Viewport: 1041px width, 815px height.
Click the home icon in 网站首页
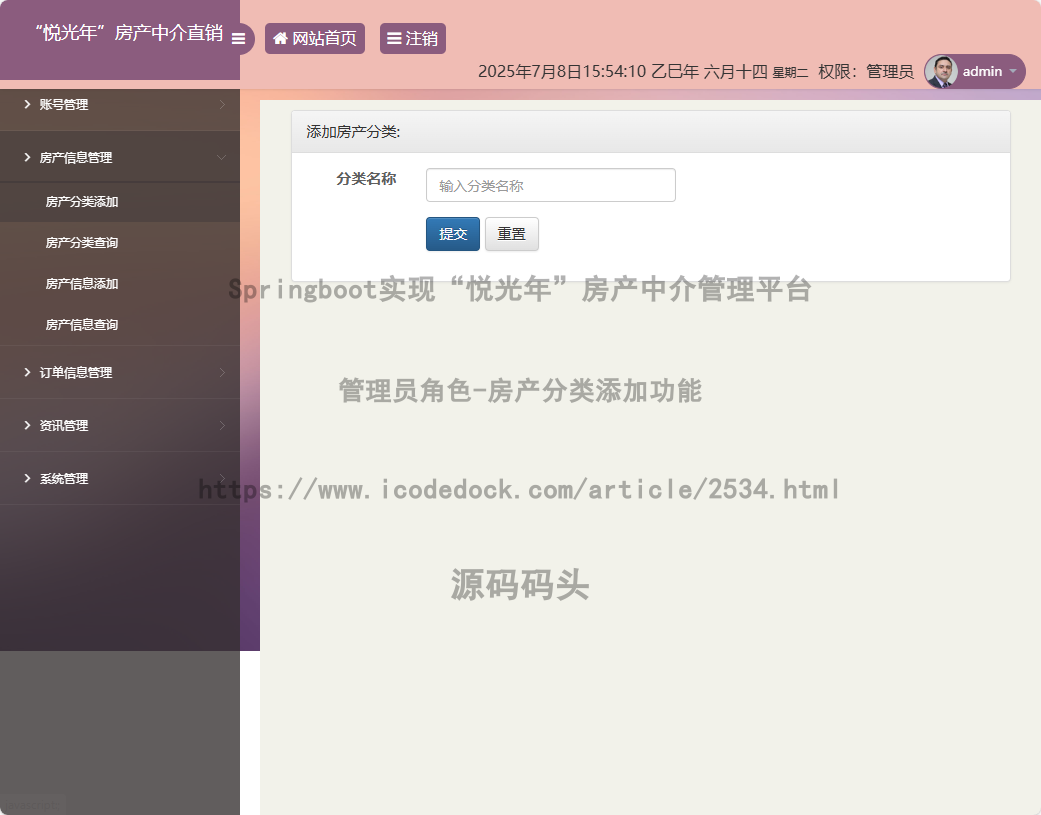tap(280, 38)
